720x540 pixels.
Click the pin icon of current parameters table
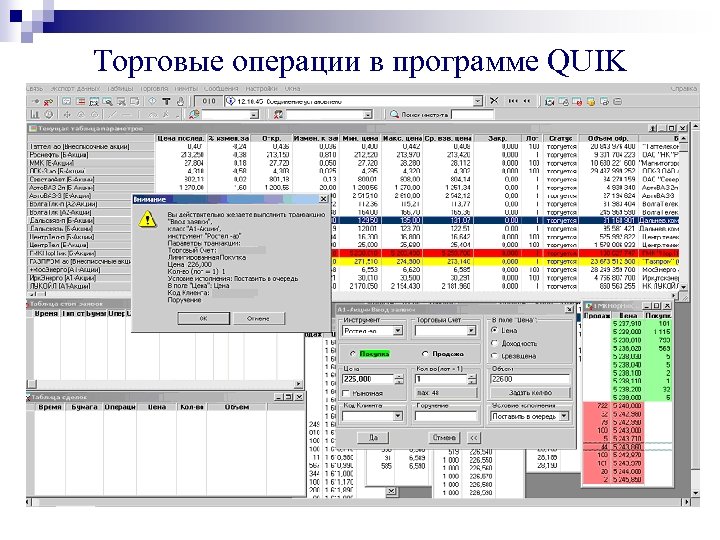coord(653,128)
